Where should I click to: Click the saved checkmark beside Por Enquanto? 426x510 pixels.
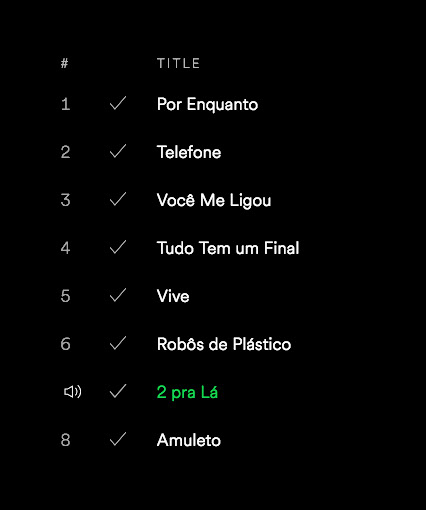coord(118,103)
